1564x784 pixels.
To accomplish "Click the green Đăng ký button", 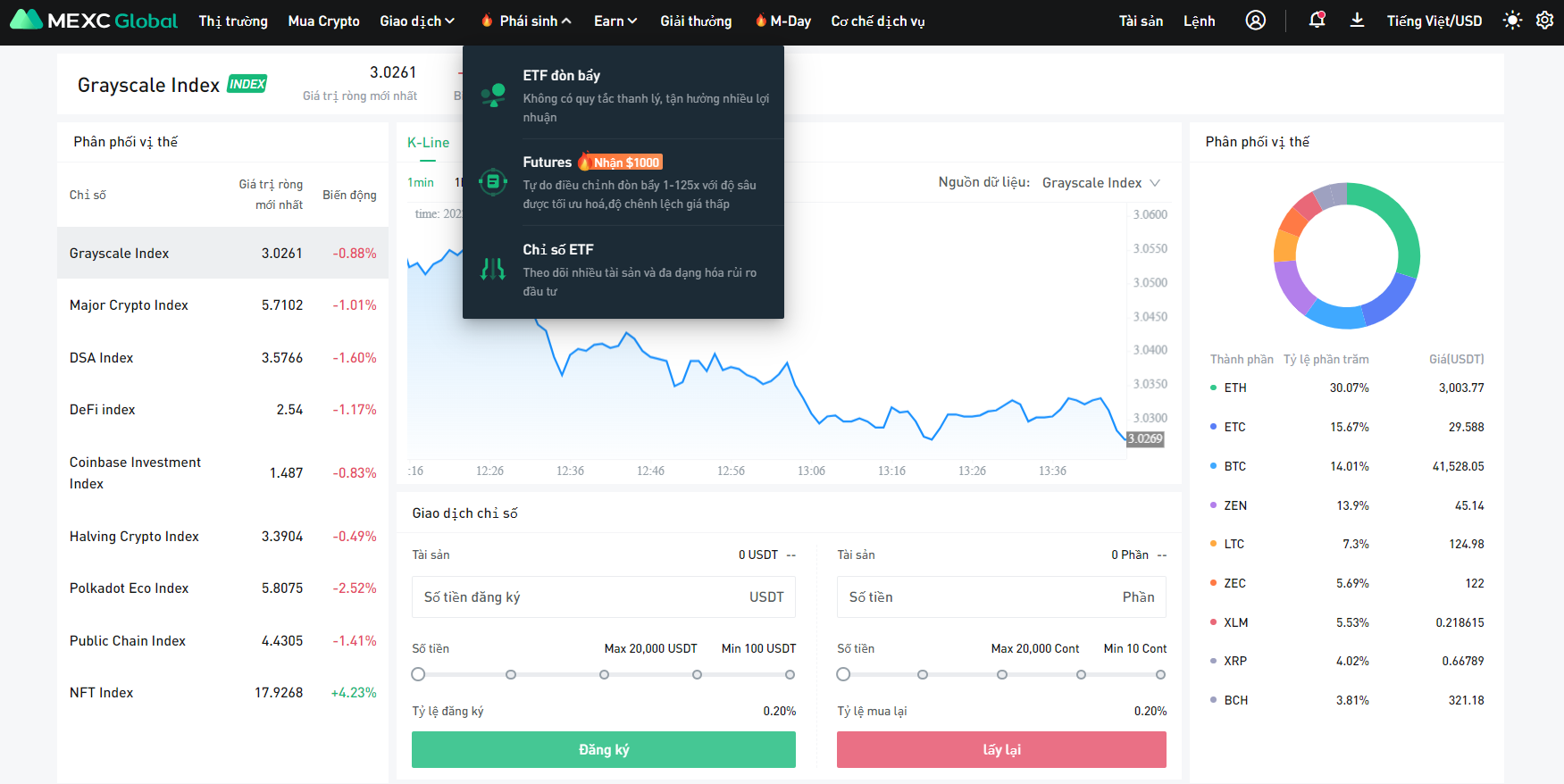I will pos(604,749).
